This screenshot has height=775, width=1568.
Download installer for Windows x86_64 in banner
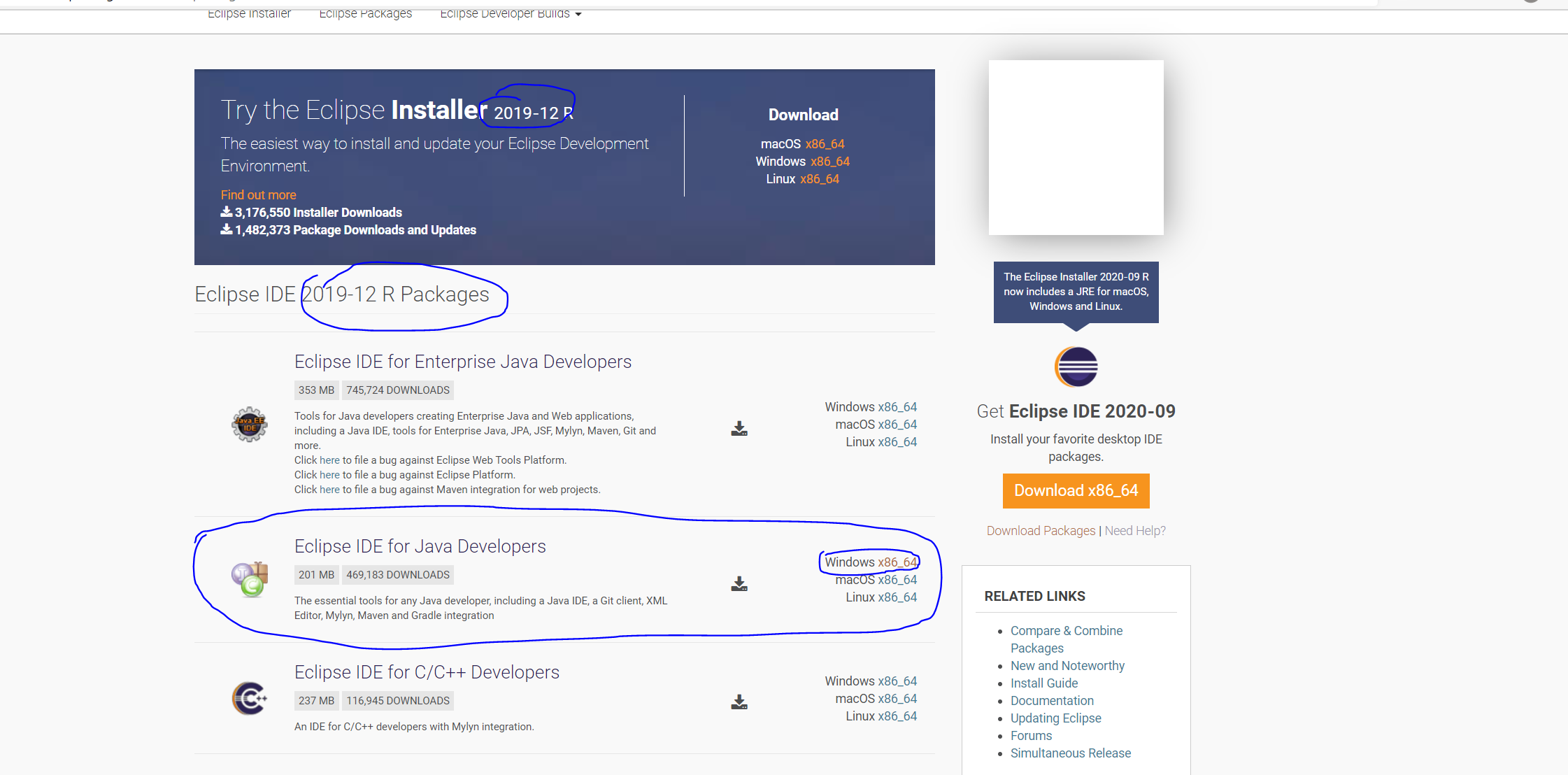tap(830, 161)
